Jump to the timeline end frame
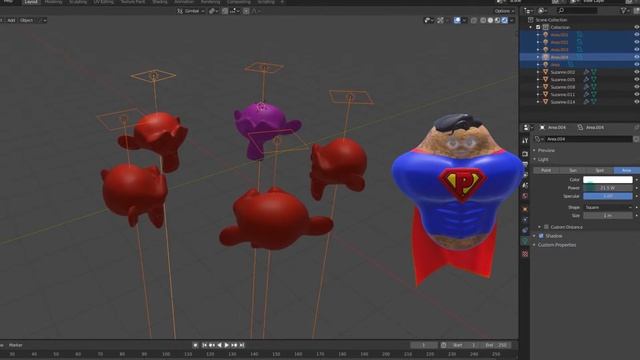The height and width of the screenshot is (360, 640). pos(242,345)
